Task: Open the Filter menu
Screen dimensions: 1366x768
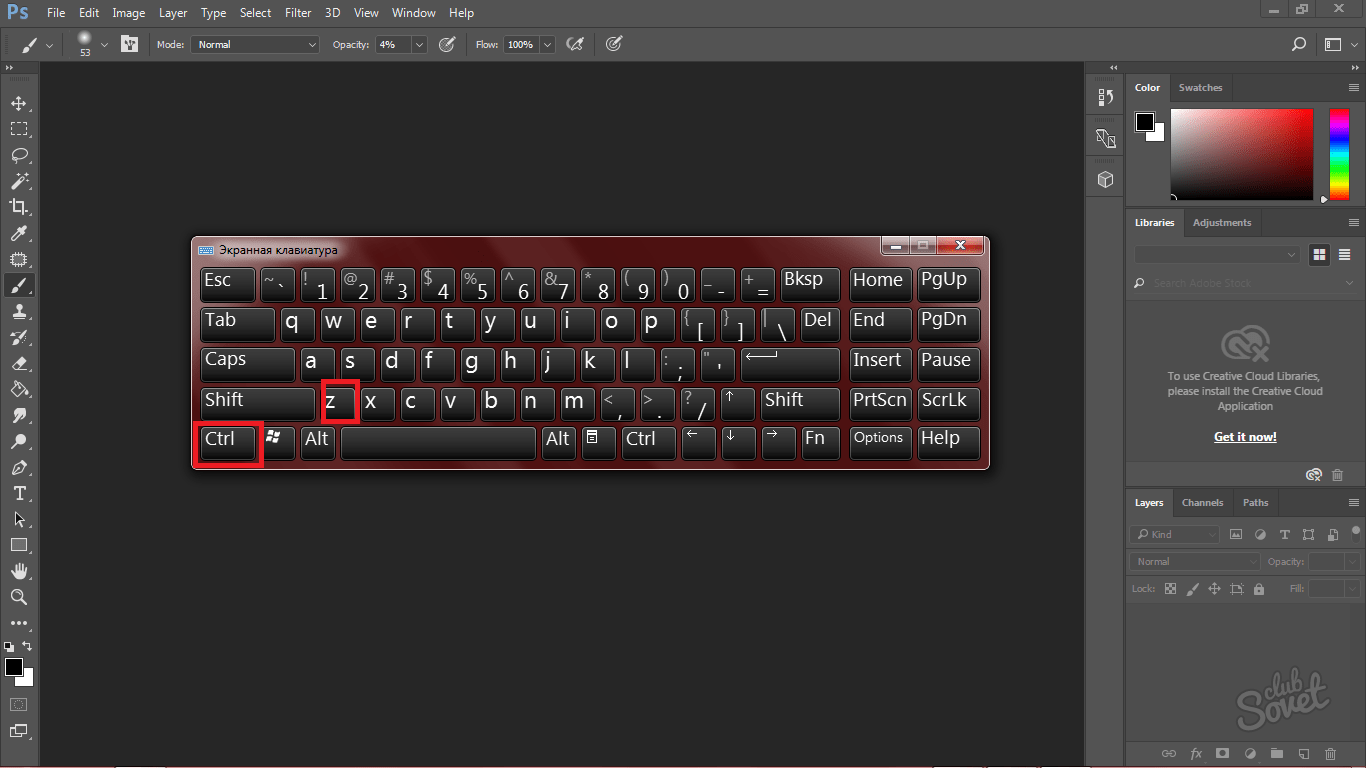Action: (x=298, y=13)
